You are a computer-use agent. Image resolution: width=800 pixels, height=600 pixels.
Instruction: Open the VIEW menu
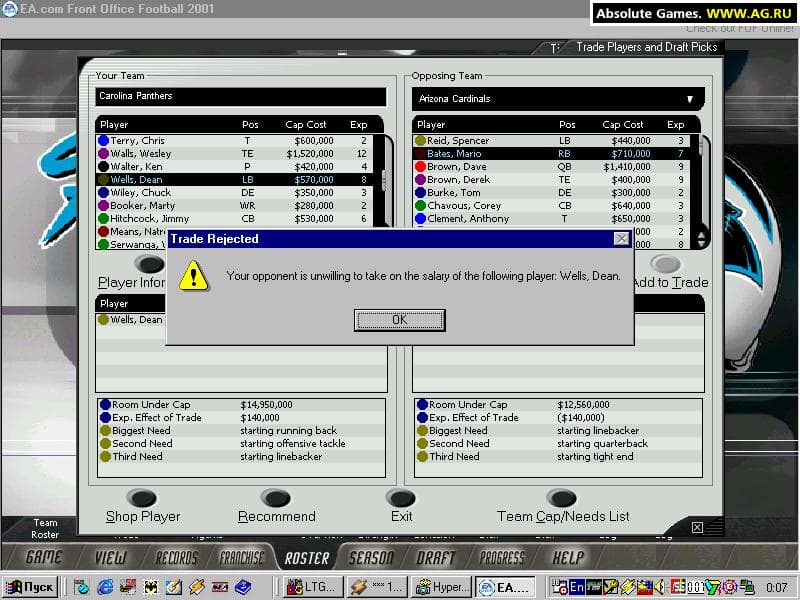click(110, 558)
